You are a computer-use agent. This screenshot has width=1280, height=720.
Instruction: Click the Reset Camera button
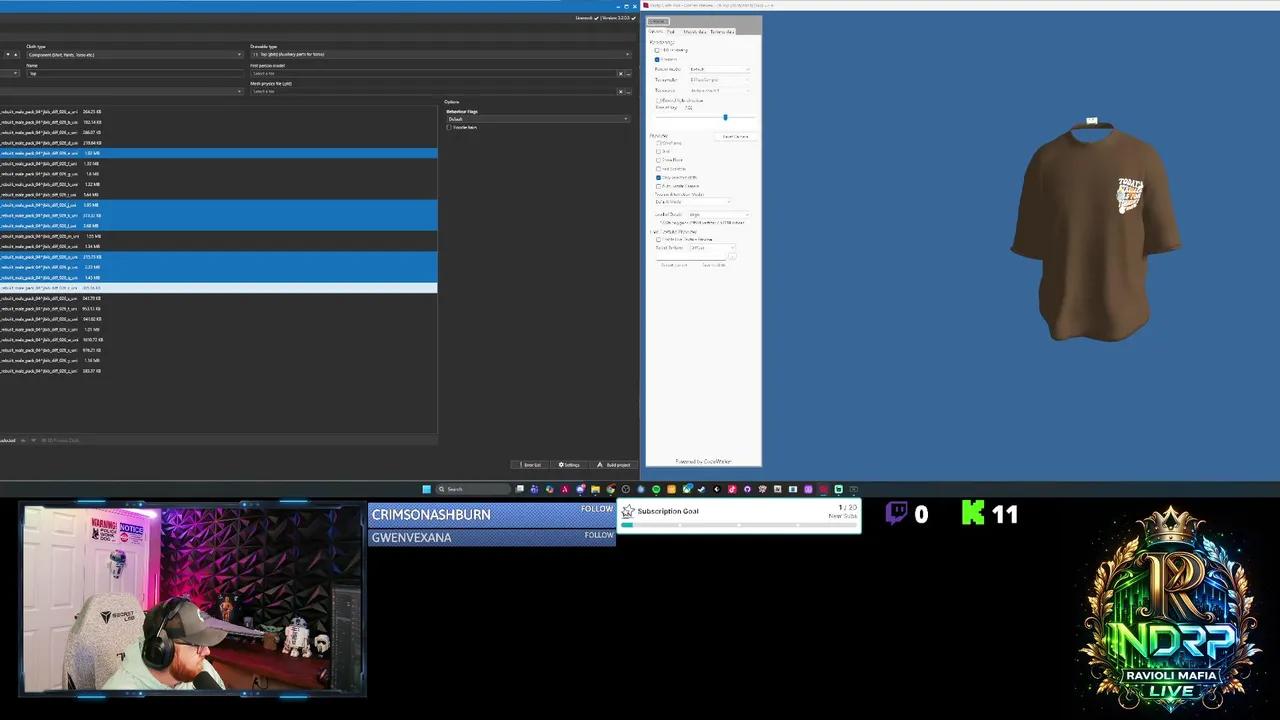click(735, 136)
